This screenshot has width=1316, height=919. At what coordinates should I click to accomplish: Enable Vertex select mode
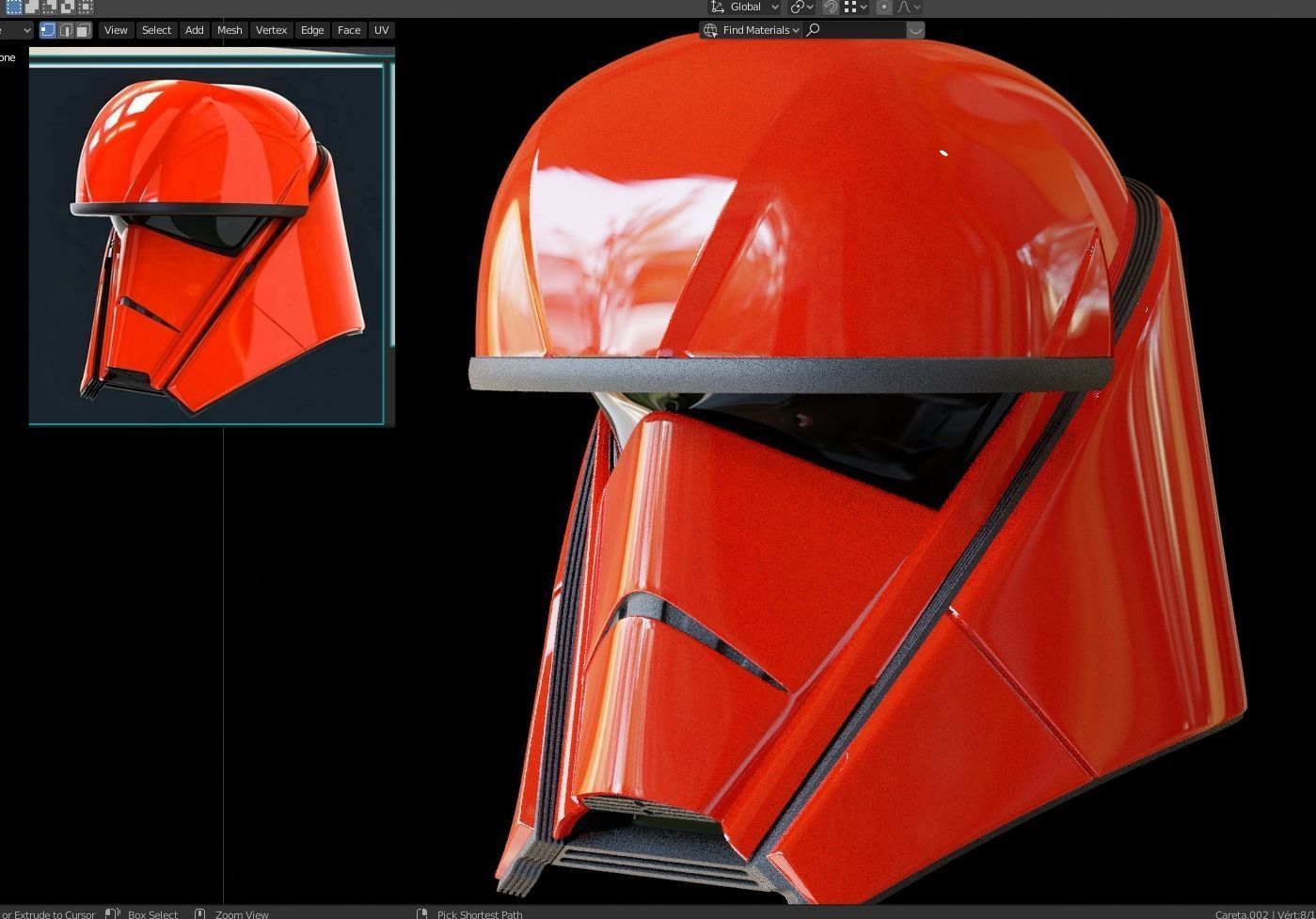tap(48, 30)
